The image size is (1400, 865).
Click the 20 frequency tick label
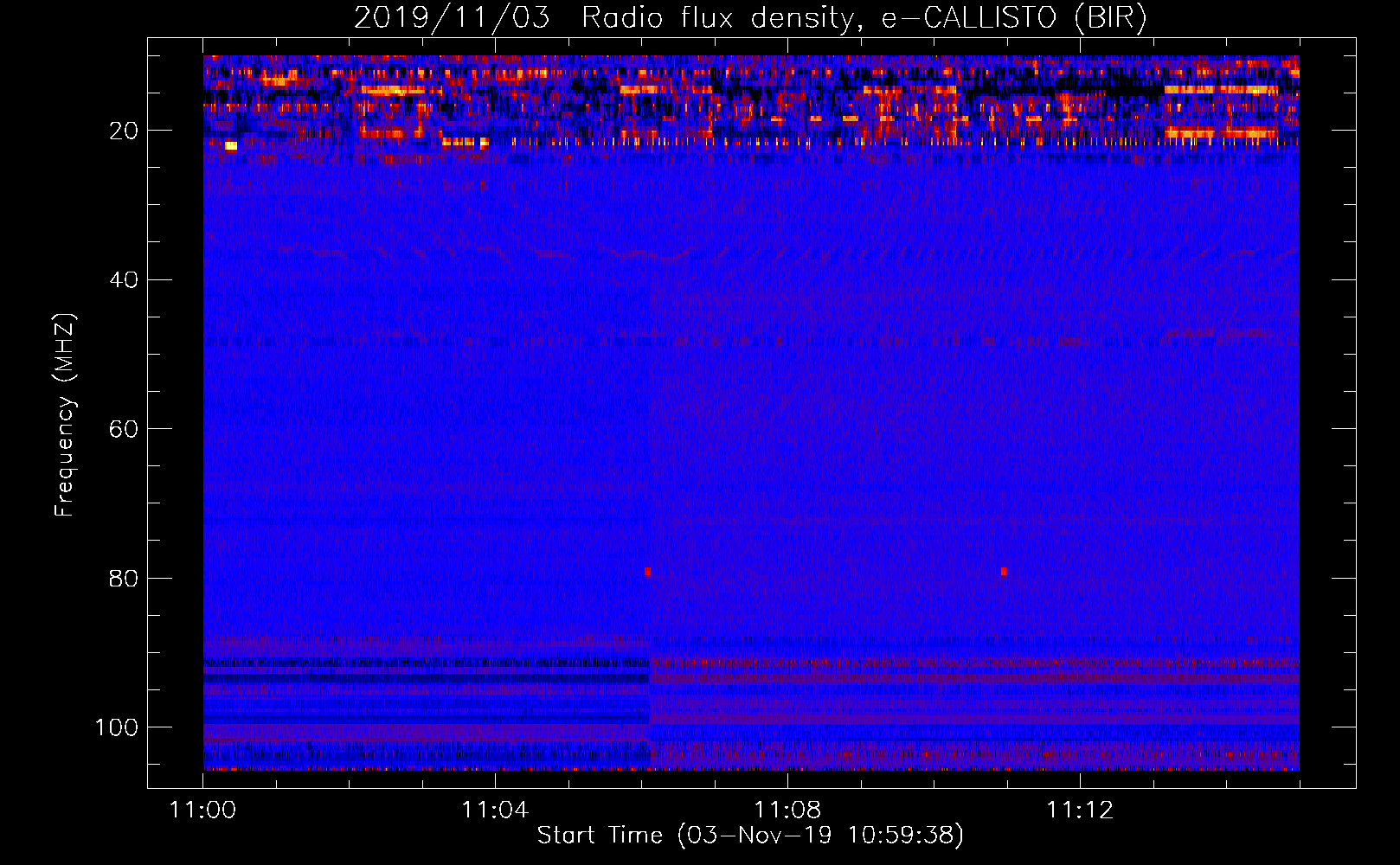(x=124, y=131)
